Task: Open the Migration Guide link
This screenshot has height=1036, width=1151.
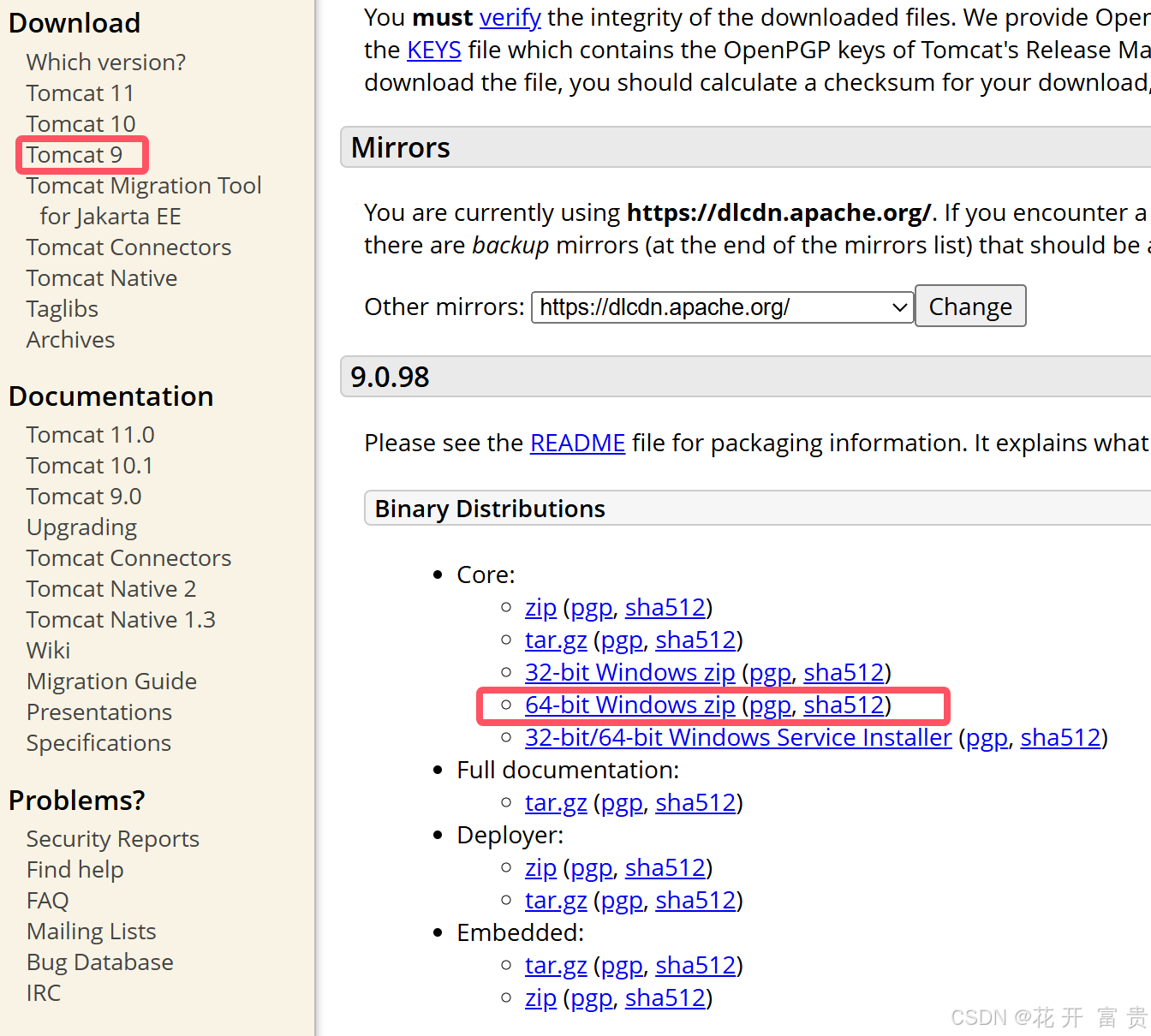Action: [111, 682]
